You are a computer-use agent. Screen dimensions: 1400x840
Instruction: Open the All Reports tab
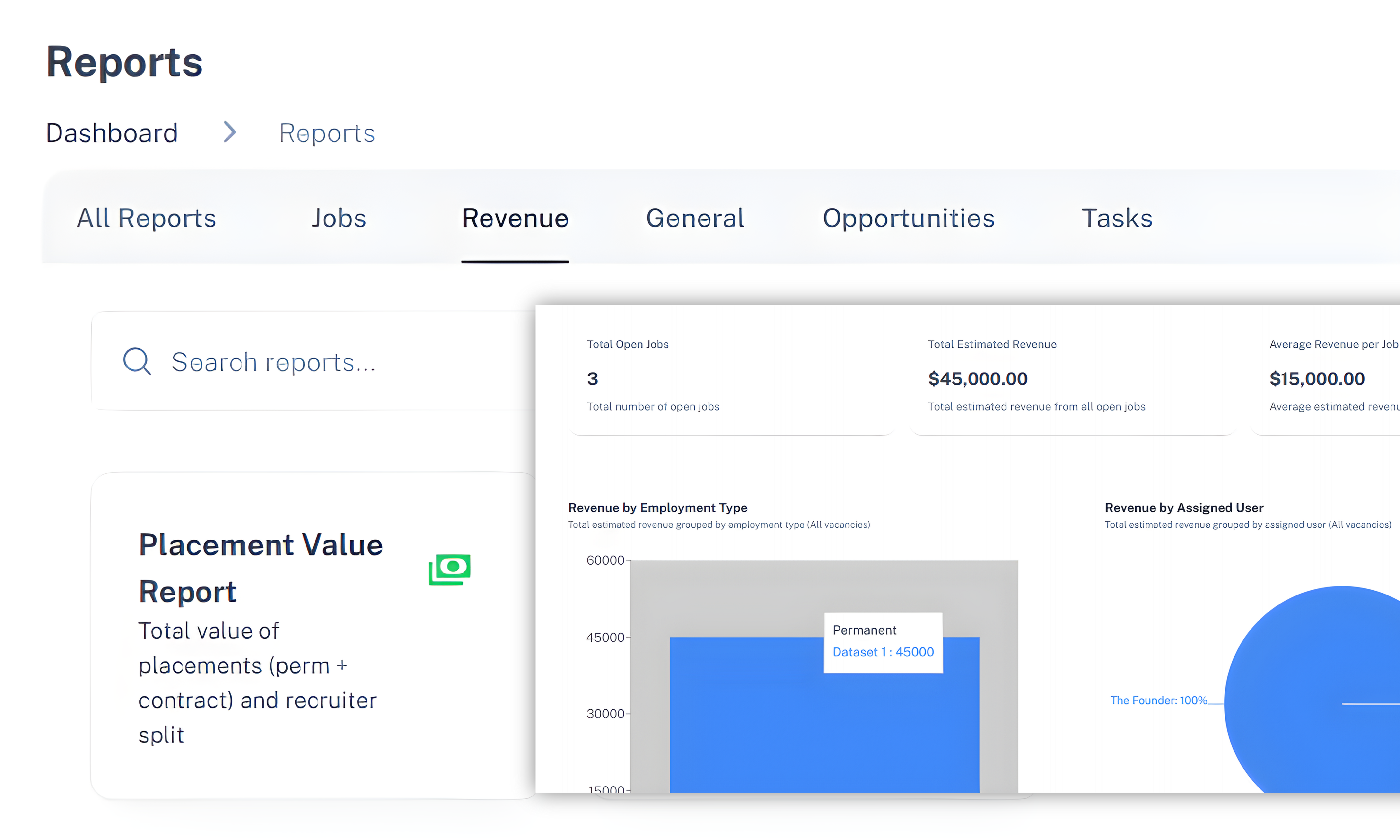pos(146,219)
